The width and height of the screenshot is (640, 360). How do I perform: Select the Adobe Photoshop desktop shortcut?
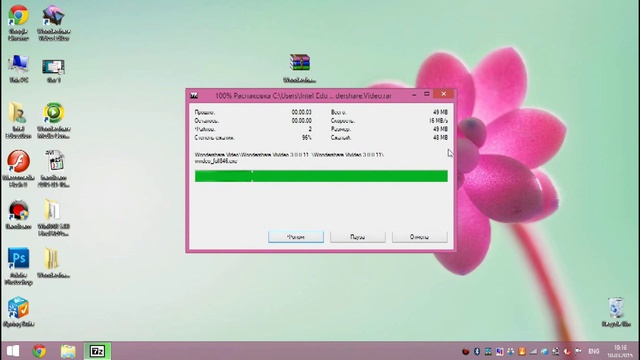18,266
